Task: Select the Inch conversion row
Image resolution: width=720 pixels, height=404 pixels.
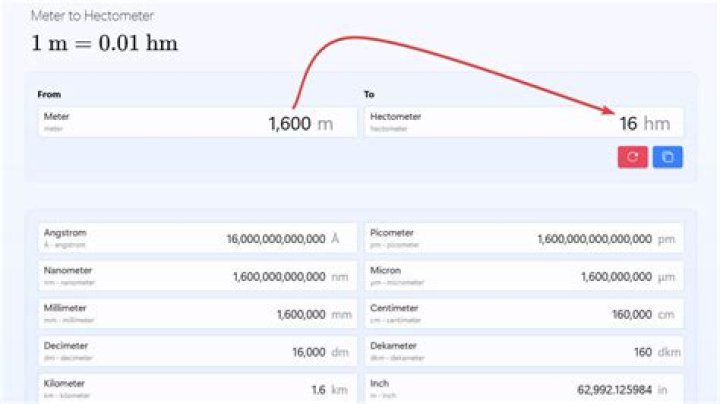Action: pyautogui.click(x=523, y=388)
